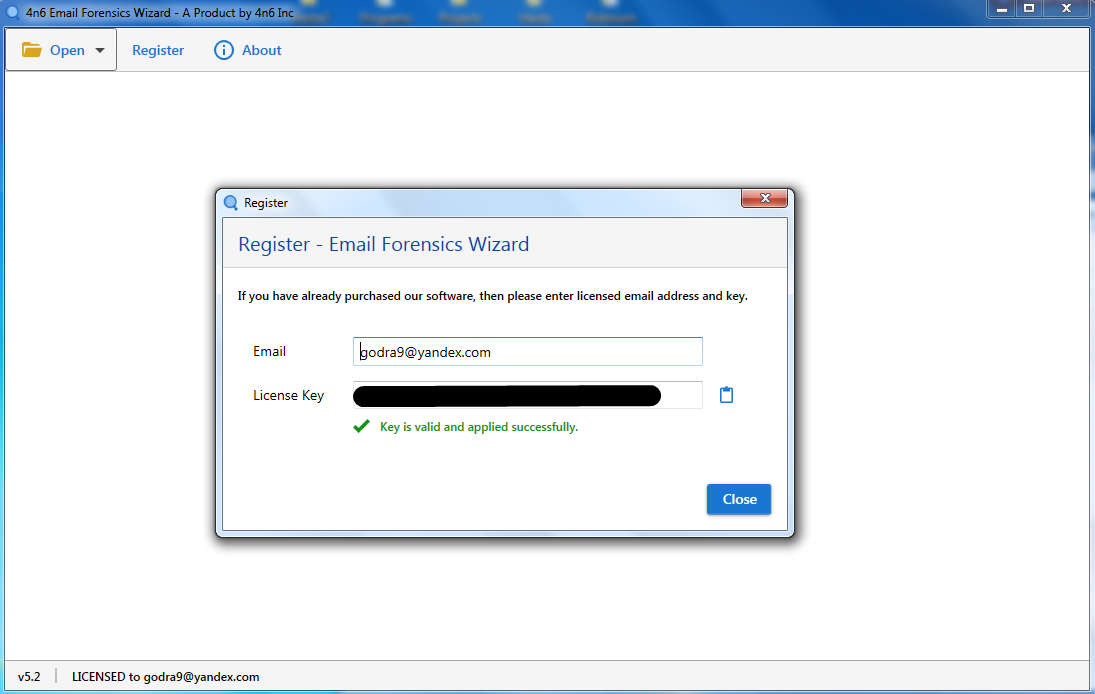Click the 'LICENSED to godra9@yandex.com' status text
Image resolution: width=1095 pixels, height=694 pixels.
166,677
